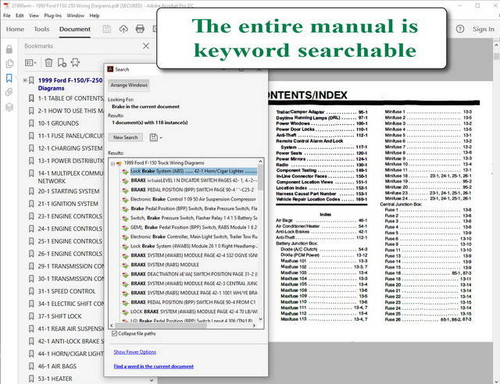Image resolution: width=500 pixels, height=384 pixels.
Task: Click the New Search button
Action: coord(125,137)
